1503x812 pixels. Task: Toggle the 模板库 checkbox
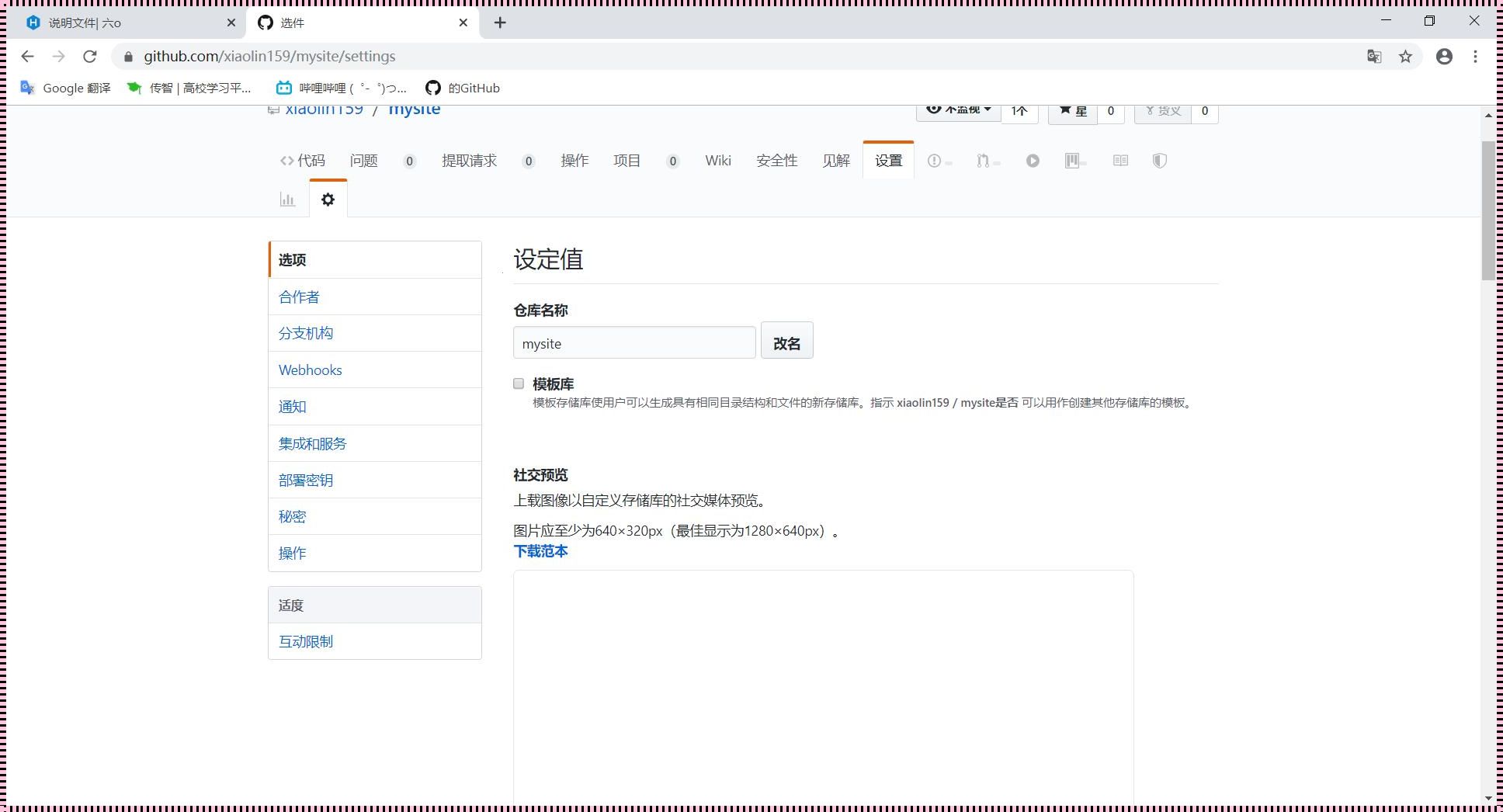[519, 383]
